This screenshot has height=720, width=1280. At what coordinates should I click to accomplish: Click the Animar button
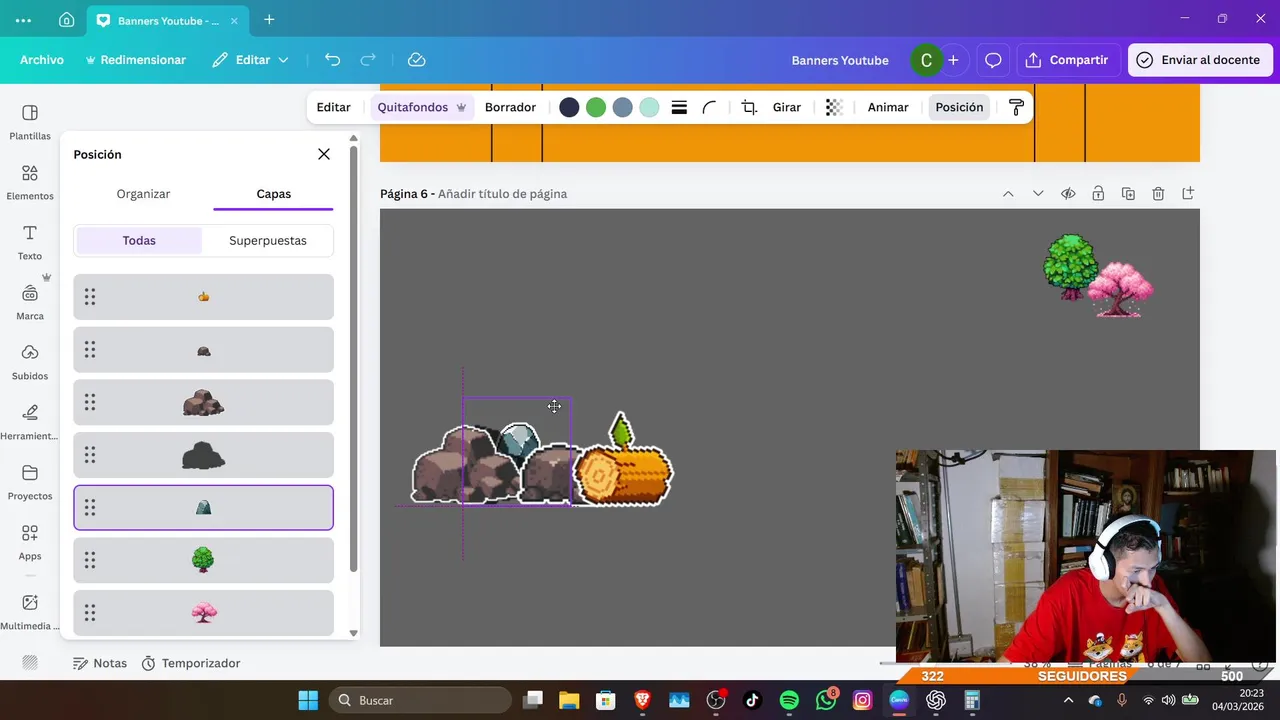(x=888, y=107)
